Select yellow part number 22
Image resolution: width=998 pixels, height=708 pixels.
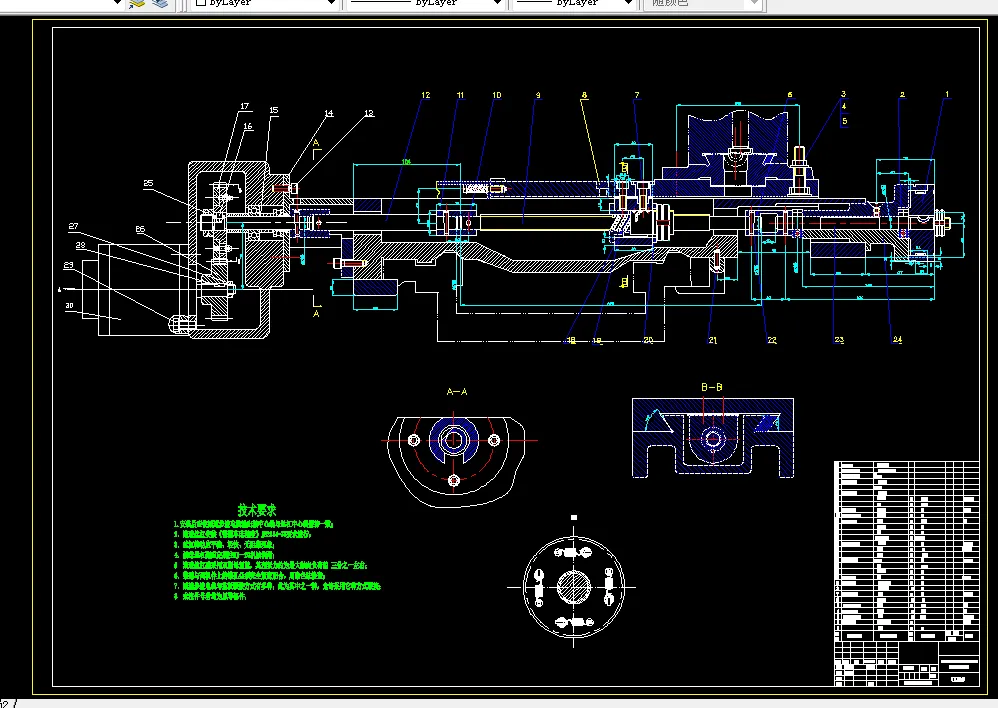[772, 341]
